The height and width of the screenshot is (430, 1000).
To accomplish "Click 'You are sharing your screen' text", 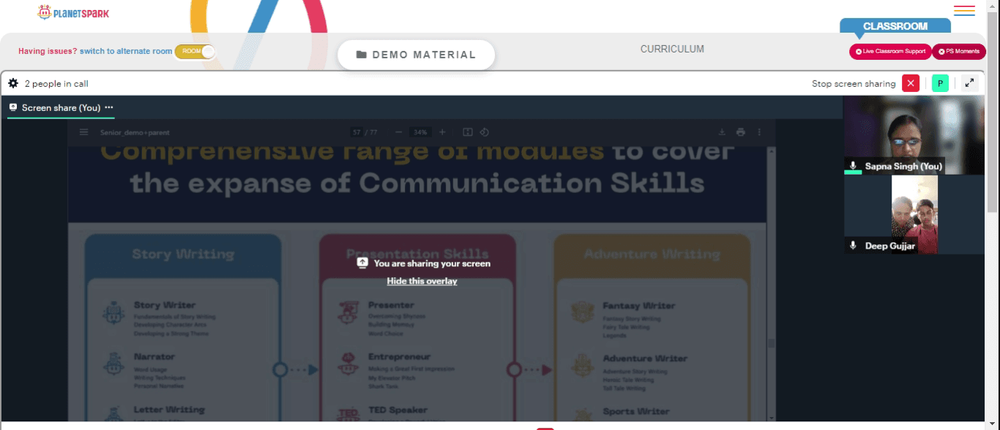I will tap(432, 263).
